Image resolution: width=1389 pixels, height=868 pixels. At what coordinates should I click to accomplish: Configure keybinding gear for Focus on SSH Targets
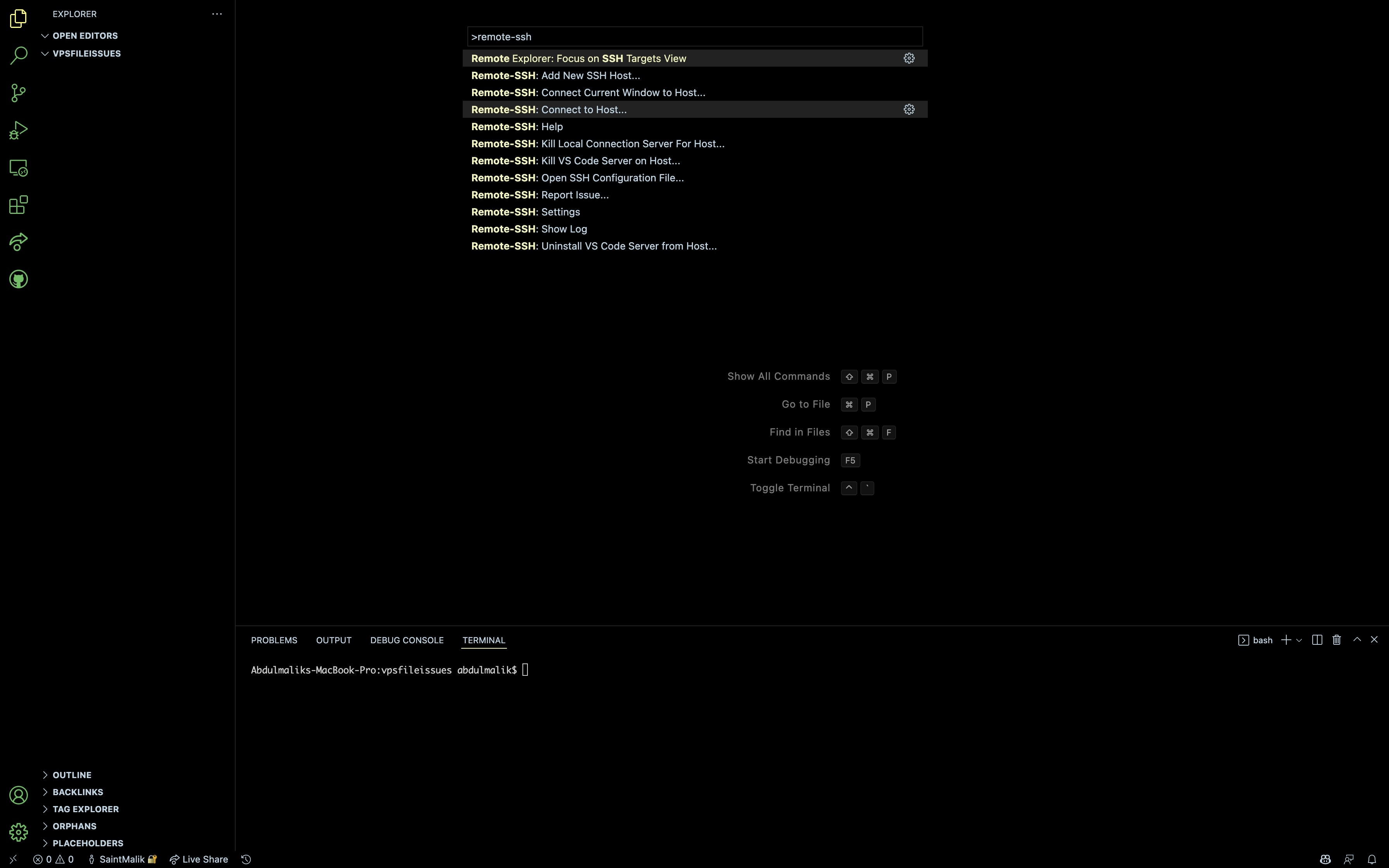(x=908, y=58)
